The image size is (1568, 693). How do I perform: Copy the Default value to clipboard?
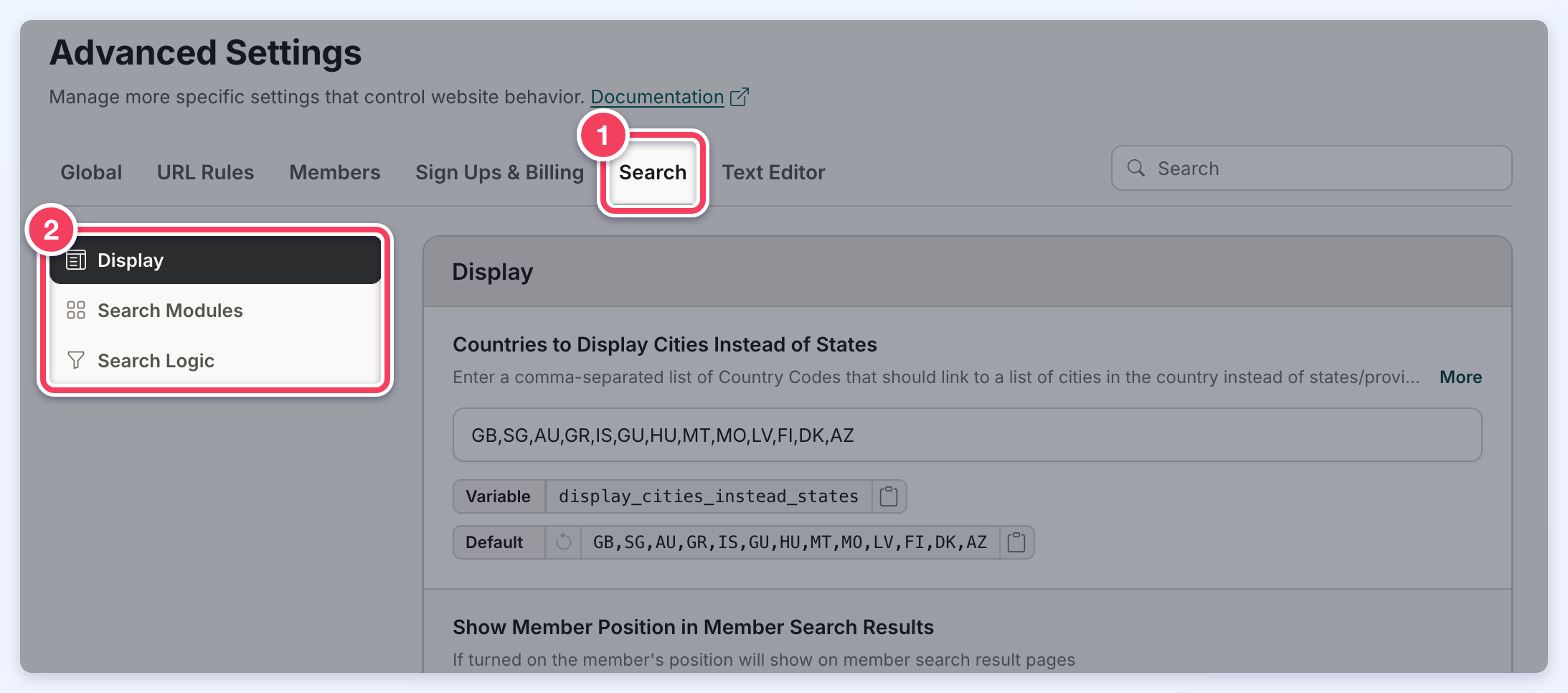click(1016, 542)
